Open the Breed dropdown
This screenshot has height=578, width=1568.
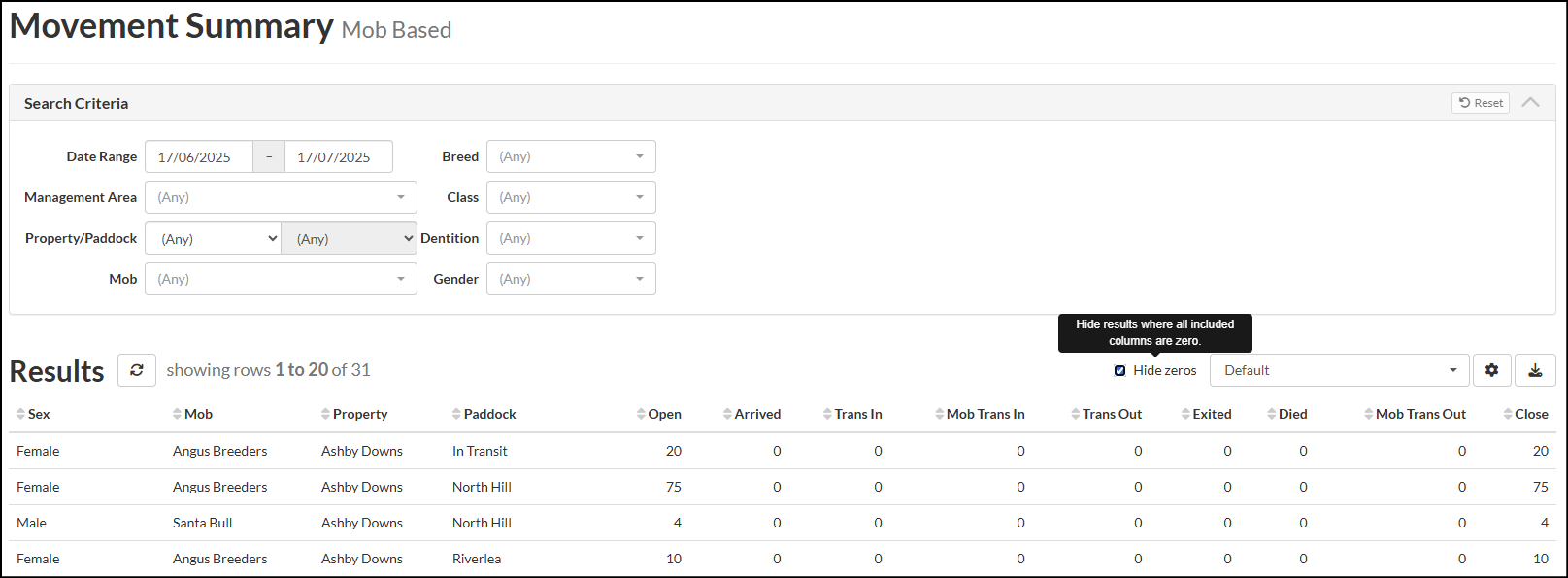pyautogui.click(x=571, y=156)
